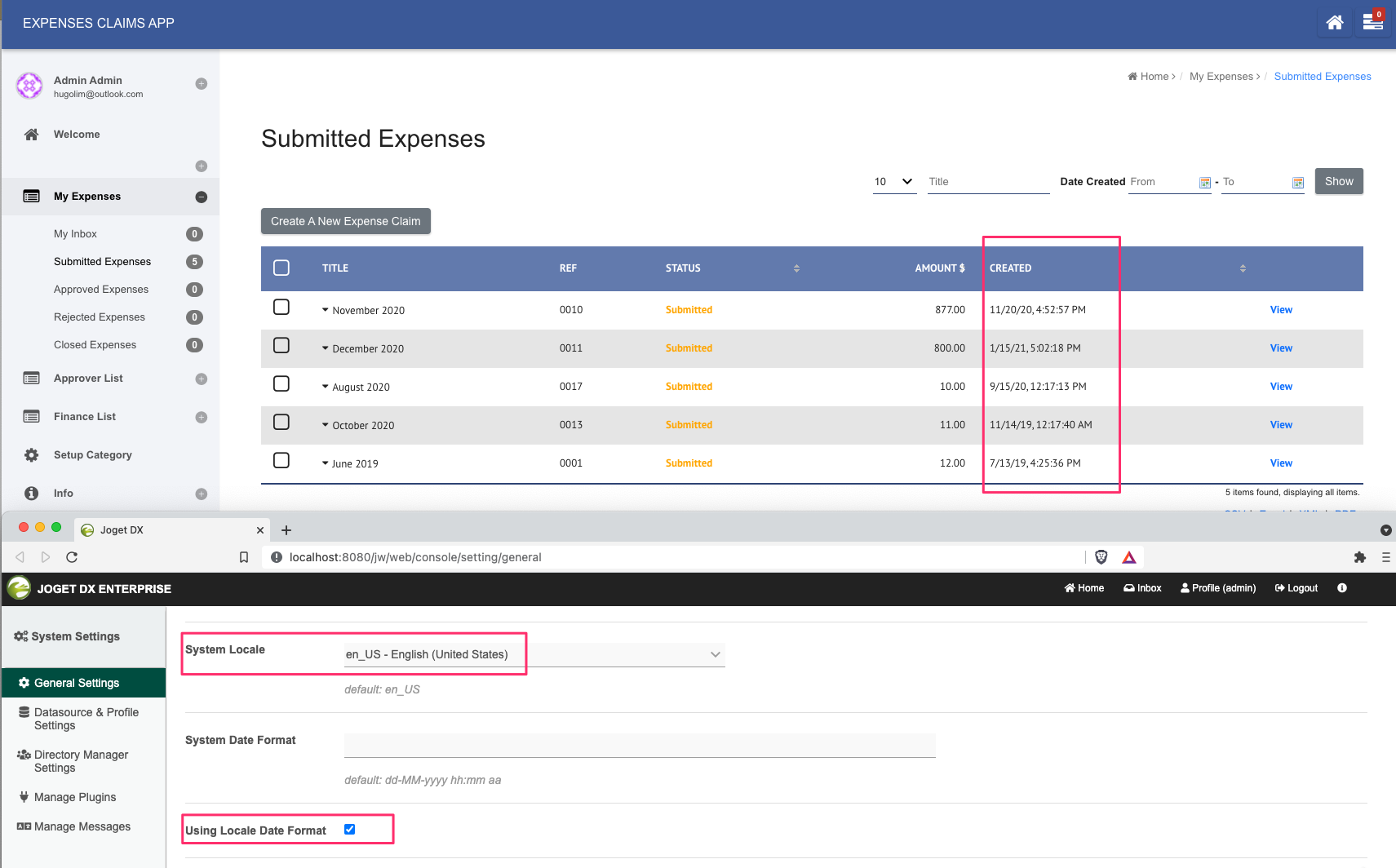Image resolution: width=1396 pixels, height=868 pixels.
Task: Open the inbox notifications icon in the header
Action: coord(1372,23)
